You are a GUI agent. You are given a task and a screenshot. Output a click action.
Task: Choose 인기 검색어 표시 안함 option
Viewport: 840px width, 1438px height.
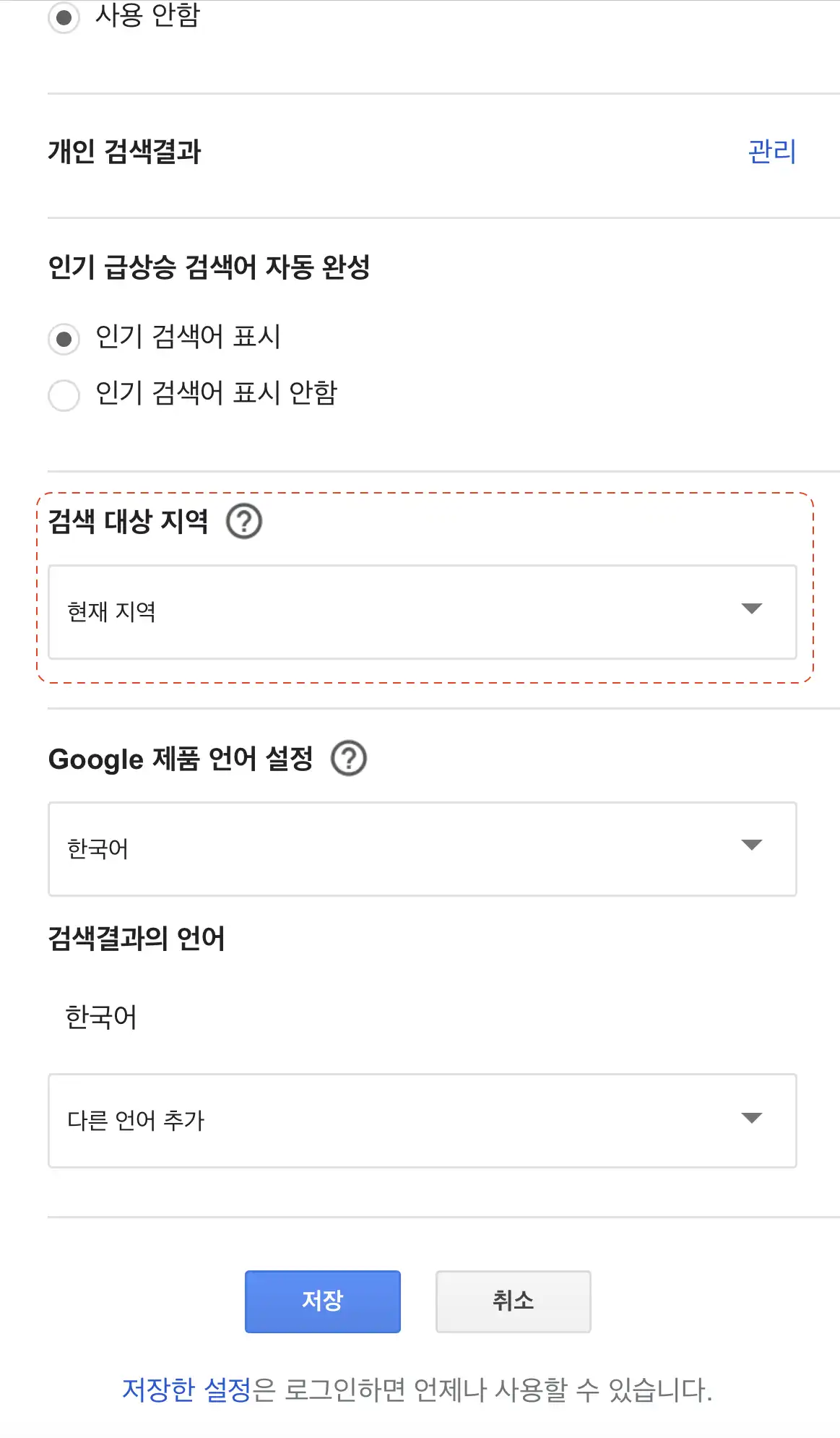tap(64, 395)
